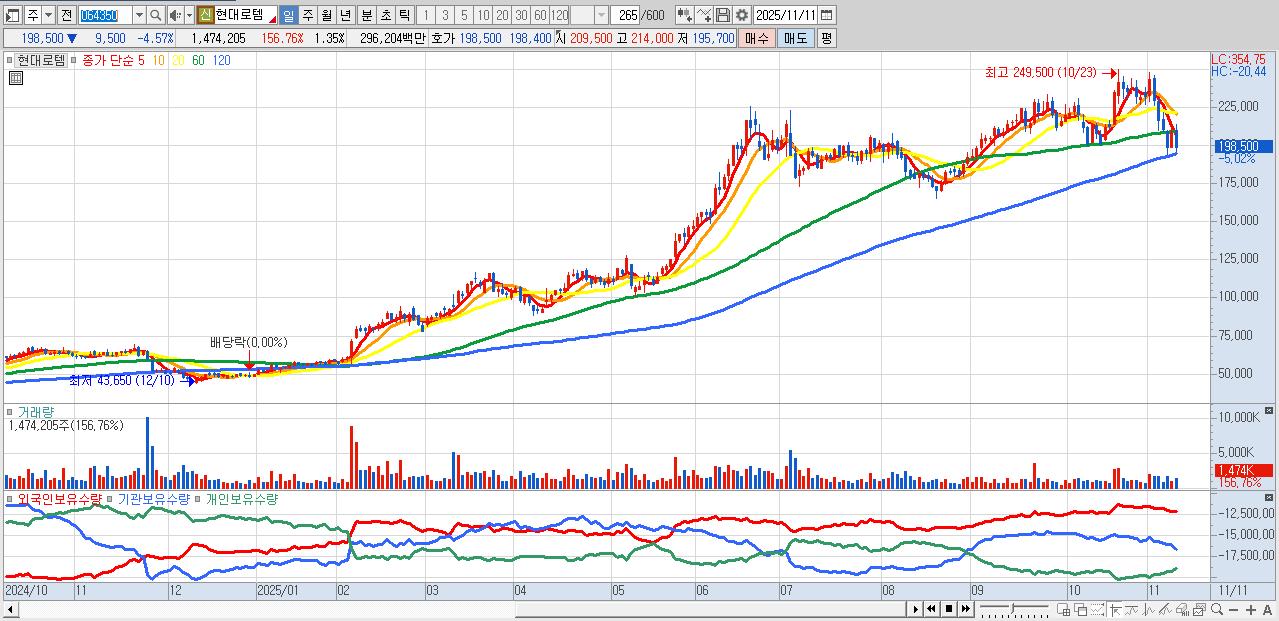The height and width of the screenshot is (621, 1279).
Task: Click the chart layout icon at top-left corner
Action: tap(11, 15)
